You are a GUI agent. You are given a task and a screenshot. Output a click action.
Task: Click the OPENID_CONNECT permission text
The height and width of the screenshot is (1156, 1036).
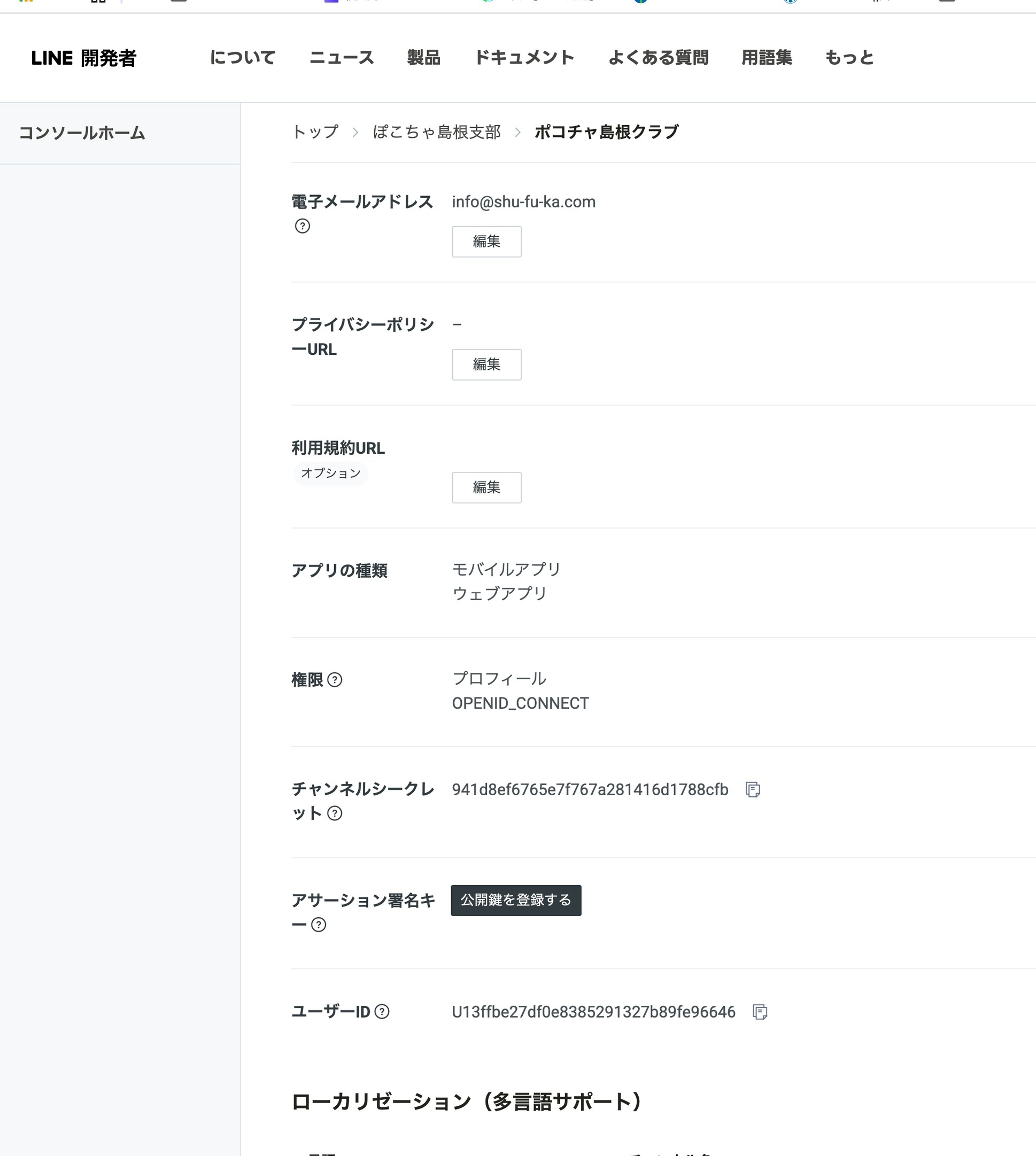pyautogui.click(x=520, y=703)
